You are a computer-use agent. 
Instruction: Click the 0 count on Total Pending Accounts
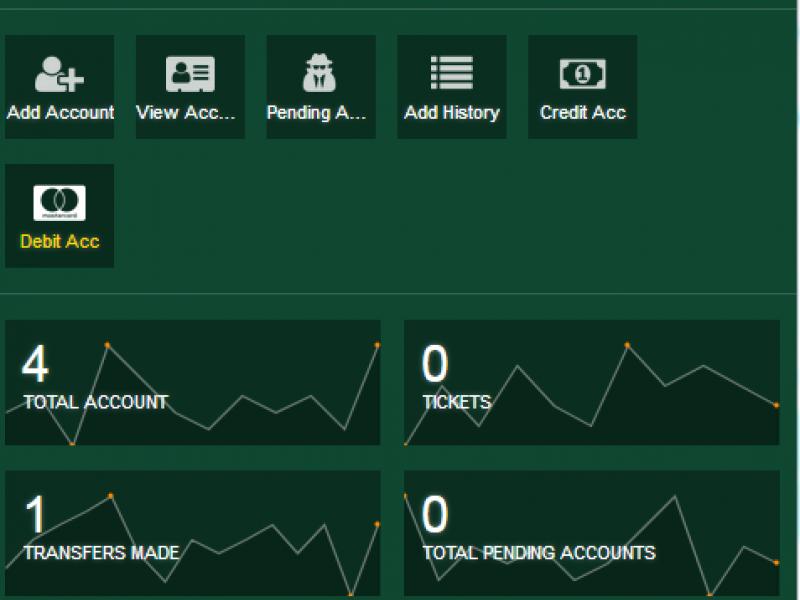435,514
